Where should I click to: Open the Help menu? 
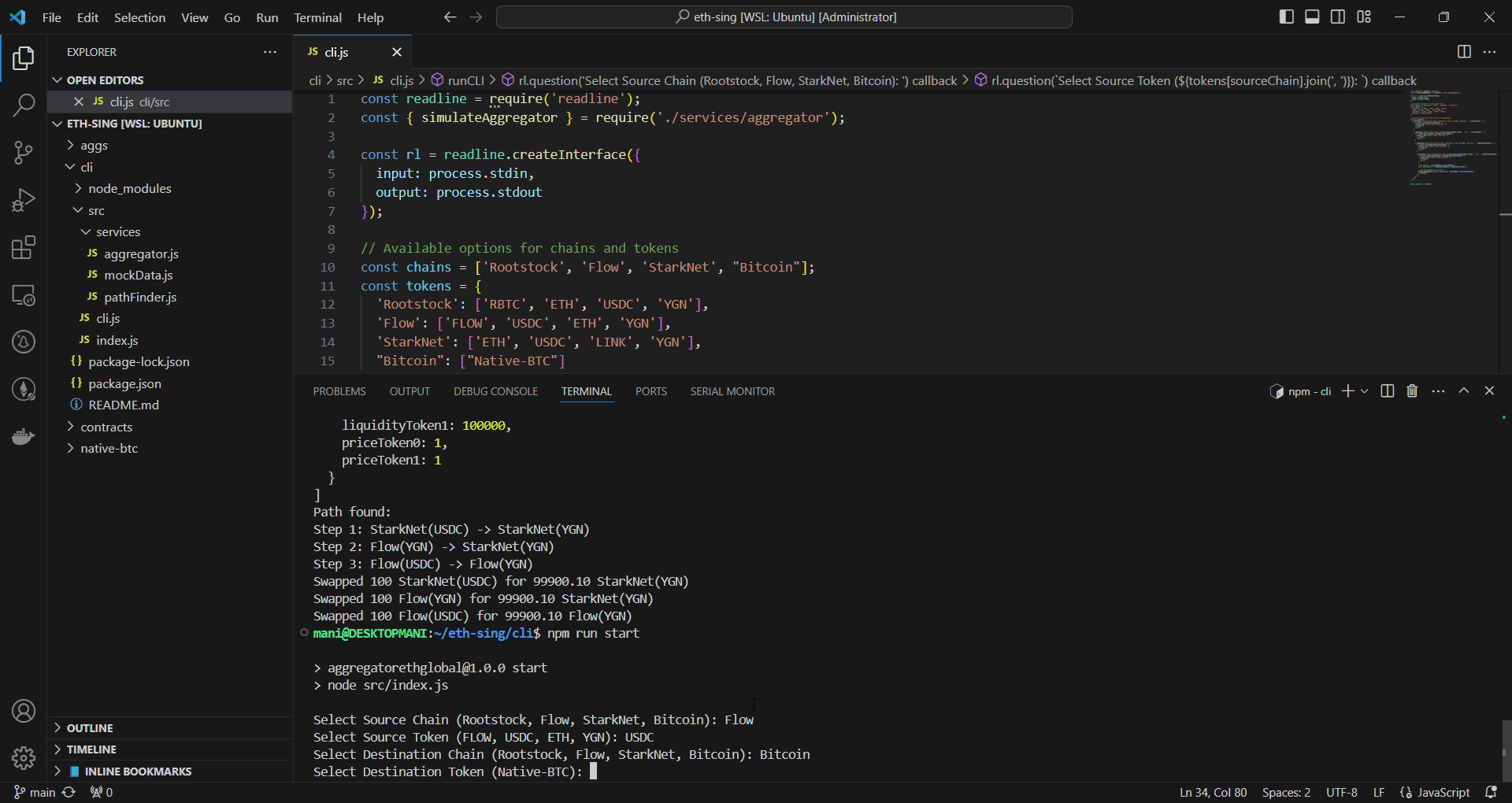(370, 17)
